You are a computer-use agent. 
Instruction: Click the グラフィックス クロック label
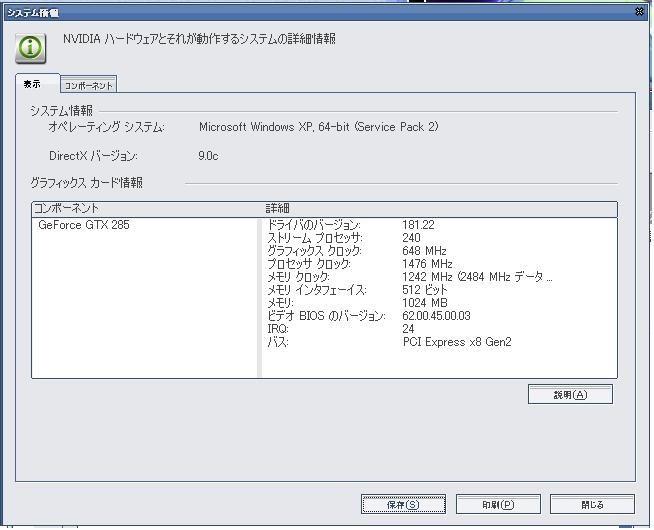click(x=314, y=251)
